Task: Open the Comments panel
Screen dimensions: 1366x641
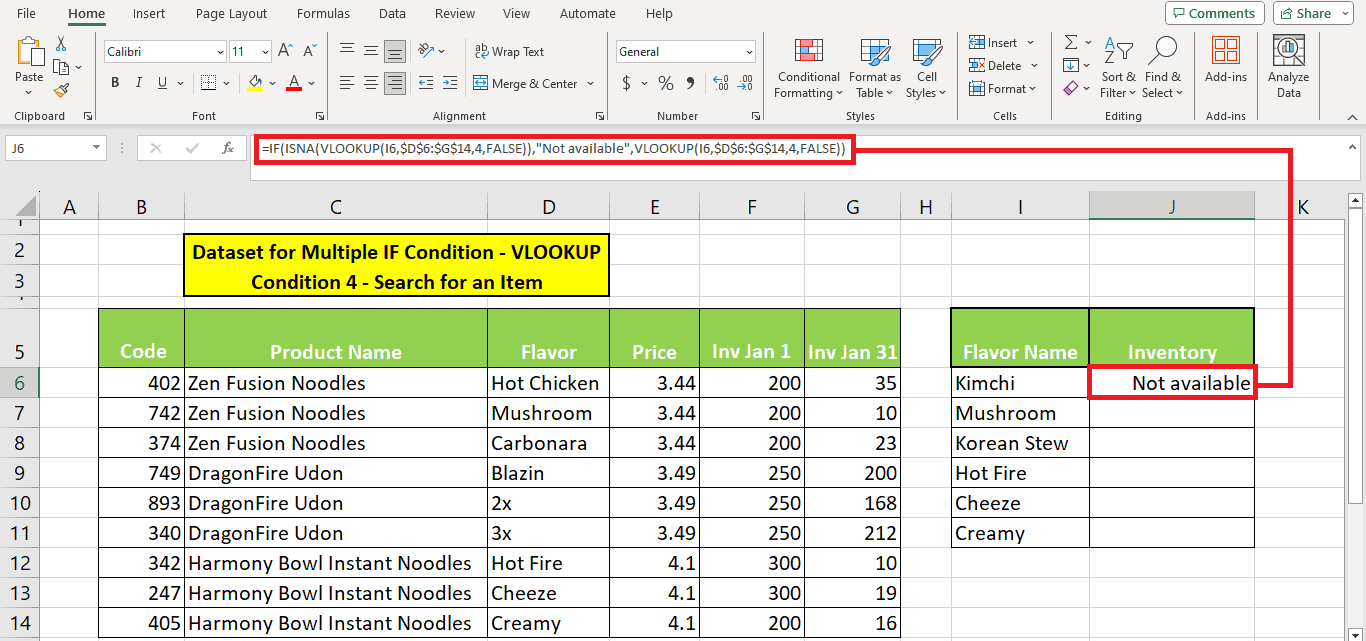Action: [1214, 13]
